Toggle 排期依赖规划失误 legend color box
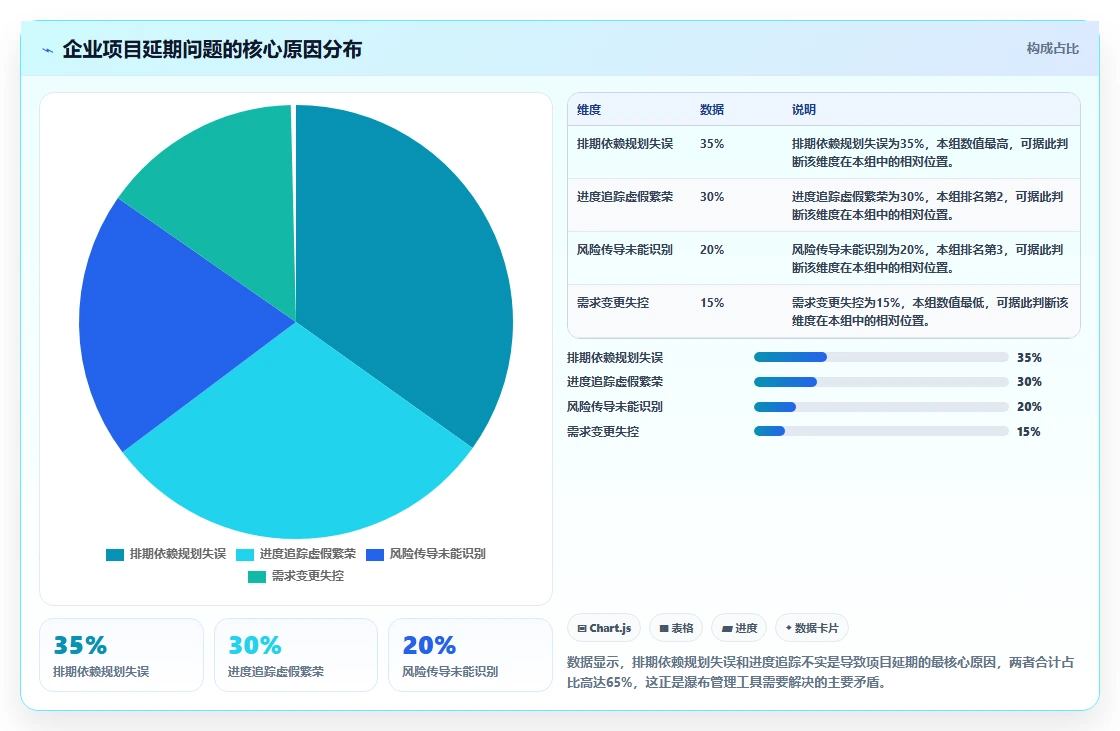Image resolution: width=1120 pixels, height=731 pixels. point(115,555)
